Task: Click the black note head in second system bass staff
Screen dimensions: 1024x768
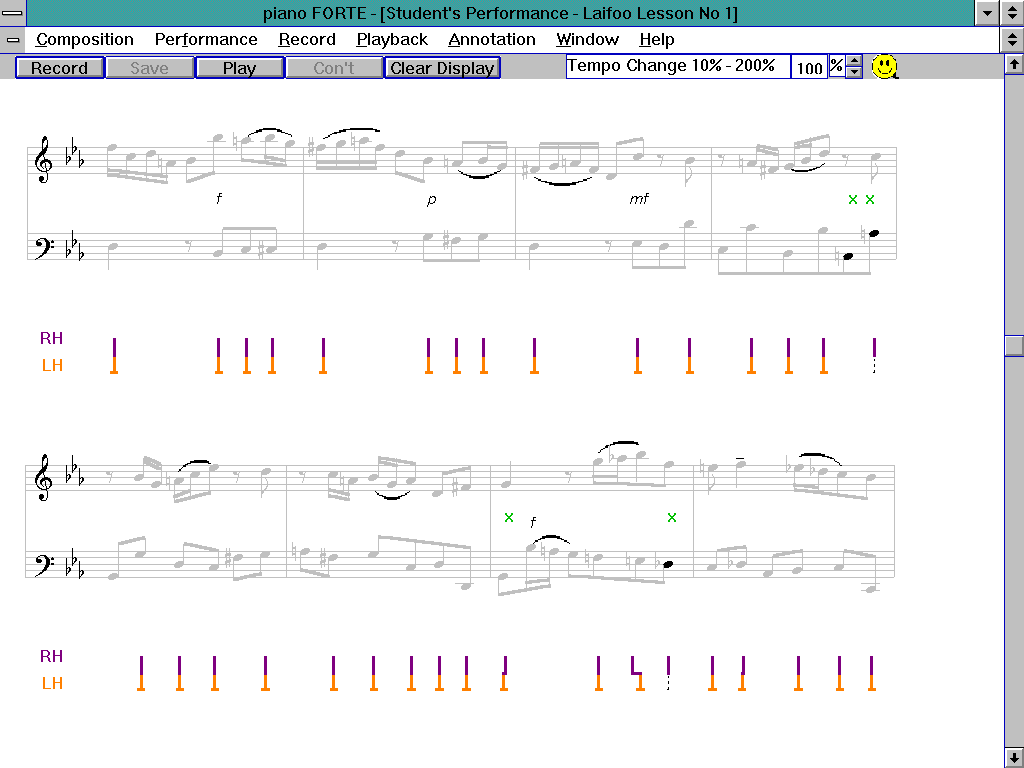Action: (668, 564)
